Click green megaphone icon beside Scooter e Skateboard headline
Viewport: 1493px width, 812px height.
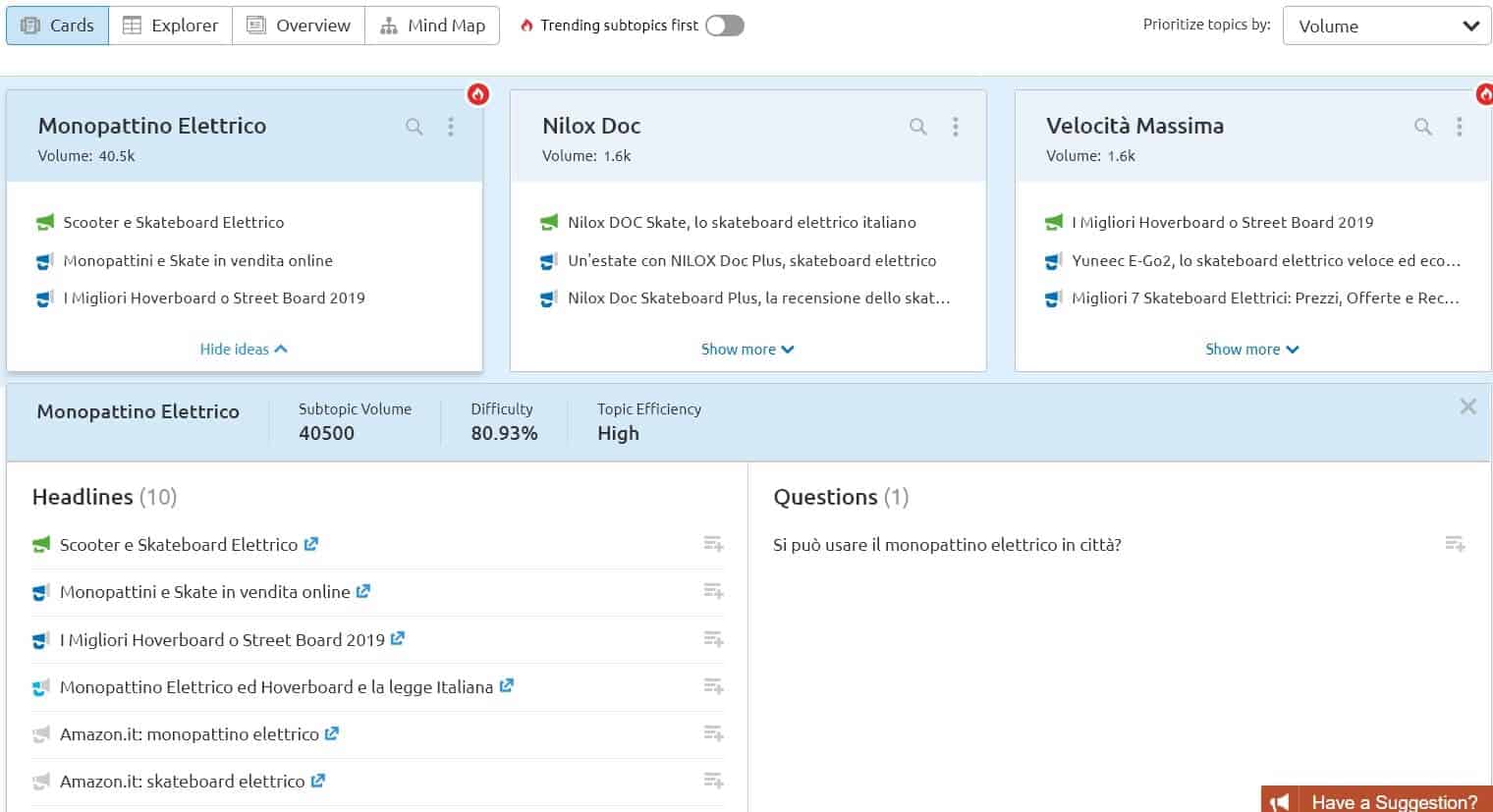[41, 545]
